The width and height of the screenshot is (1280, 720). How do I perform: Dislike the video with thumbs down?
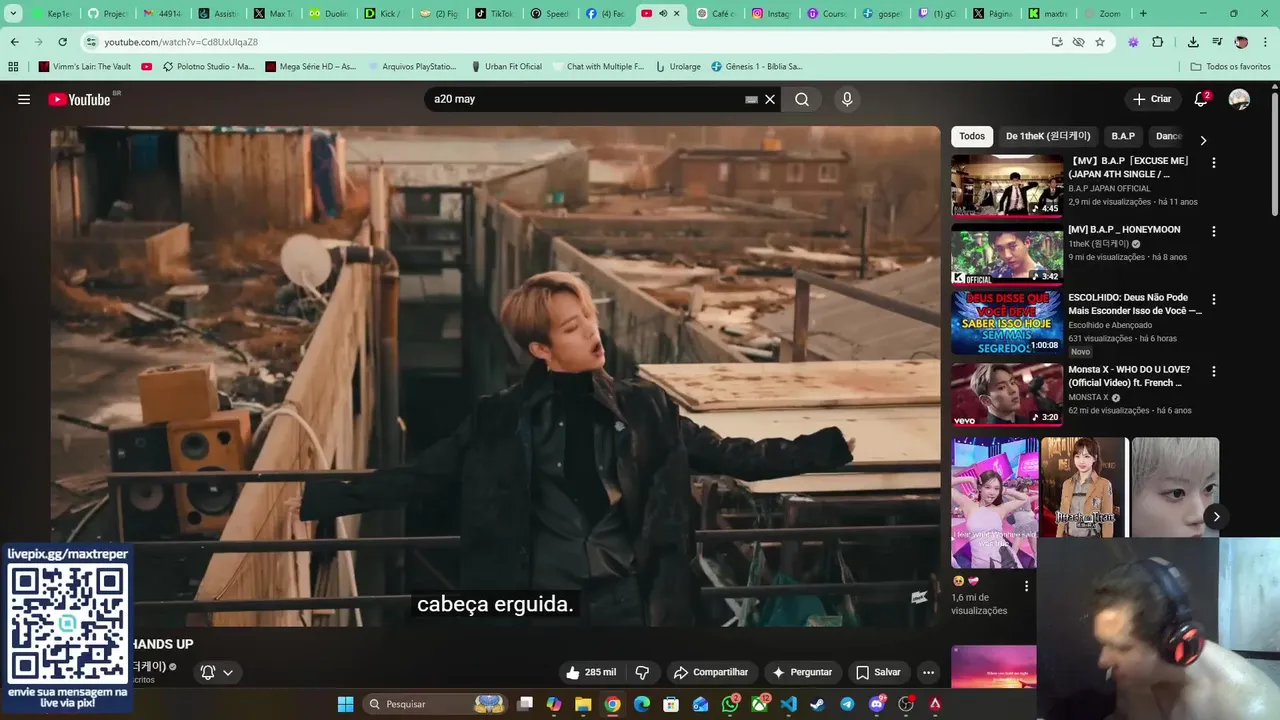pos(643,672)
